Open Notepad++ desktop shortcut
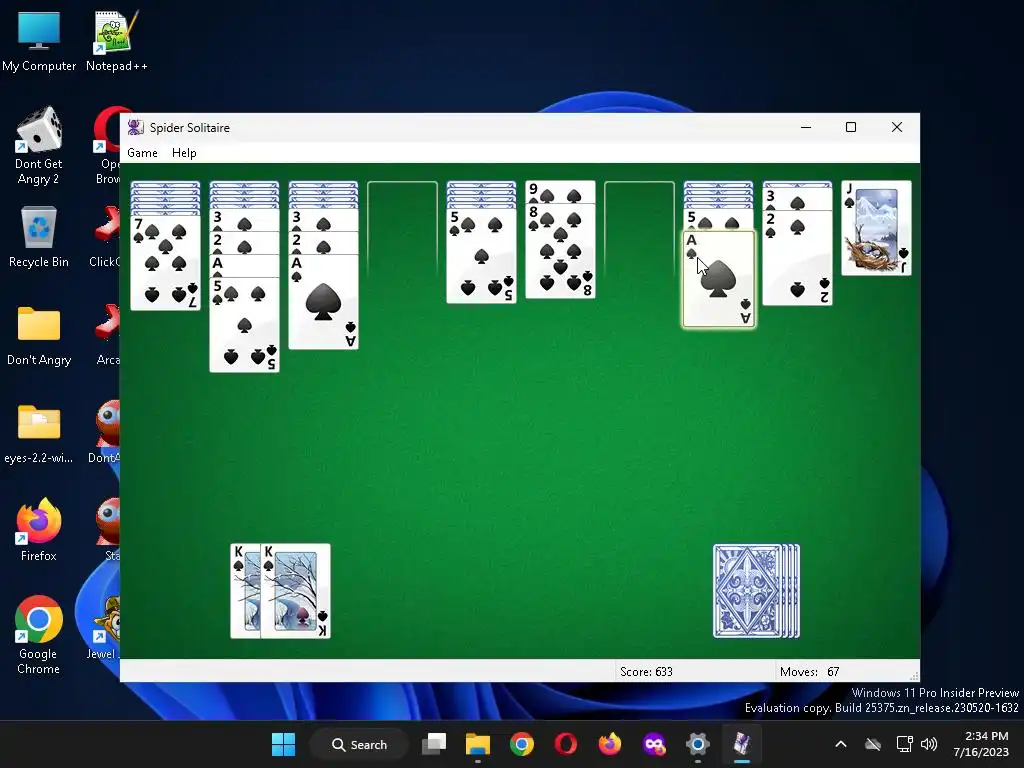Screen dimensions: 1024x768 click(116, 40)
